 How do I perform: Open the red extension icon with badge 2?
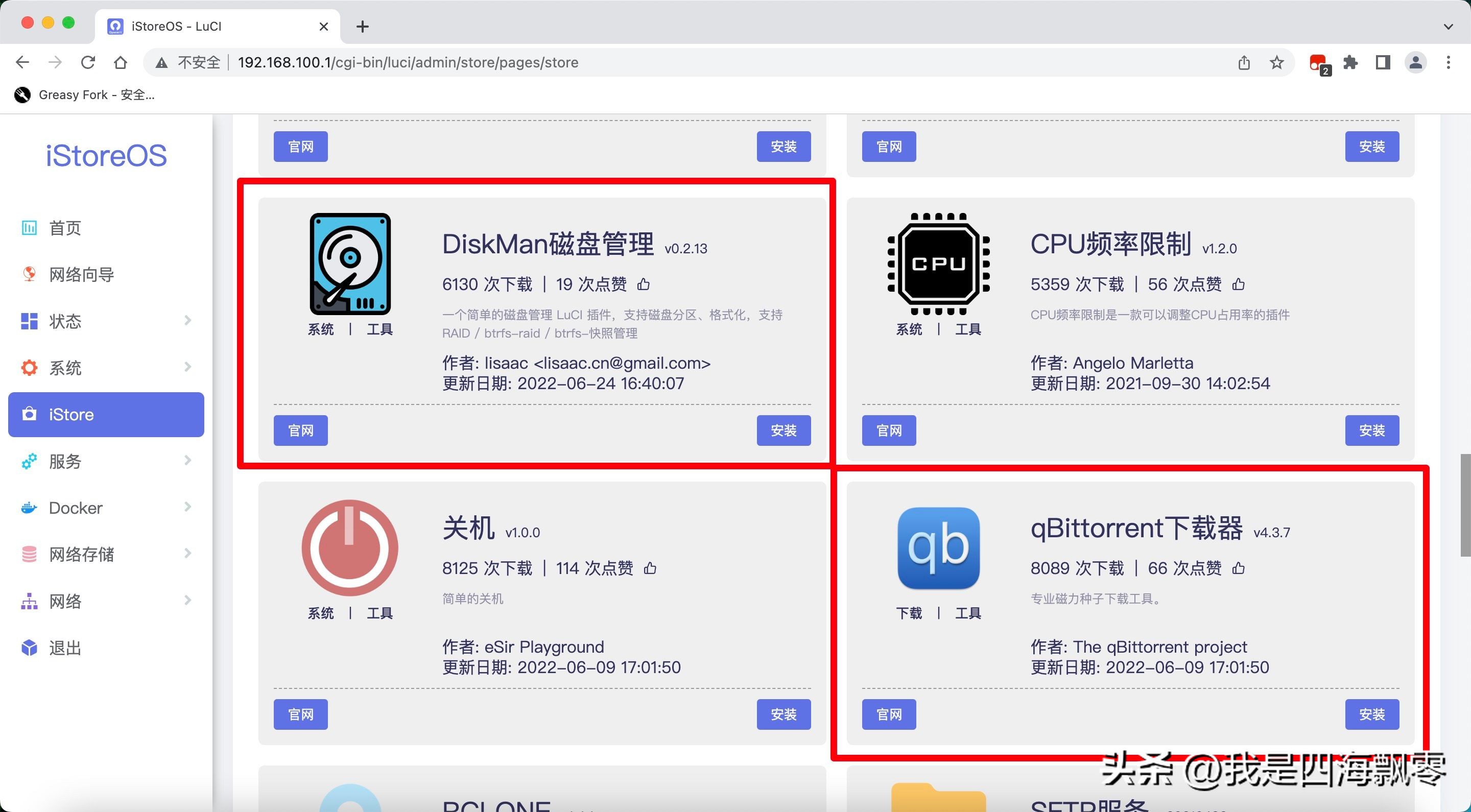pyautogui.click(x=1319, y=63)
